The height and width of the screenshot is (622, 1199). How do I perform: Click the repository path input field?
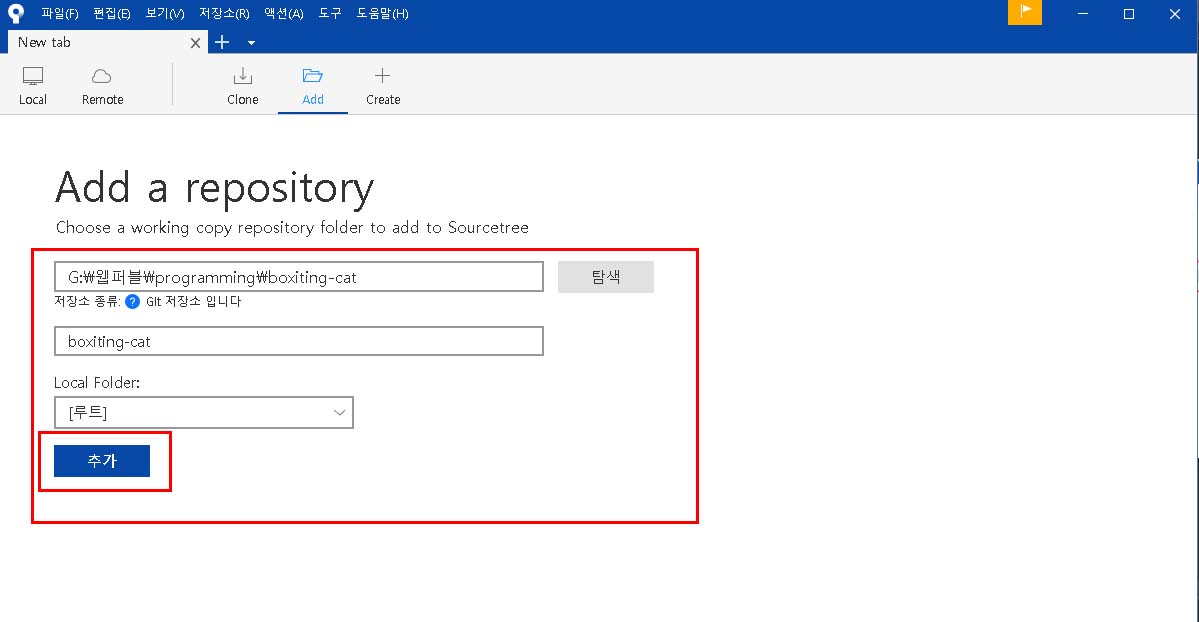(299, 277)
